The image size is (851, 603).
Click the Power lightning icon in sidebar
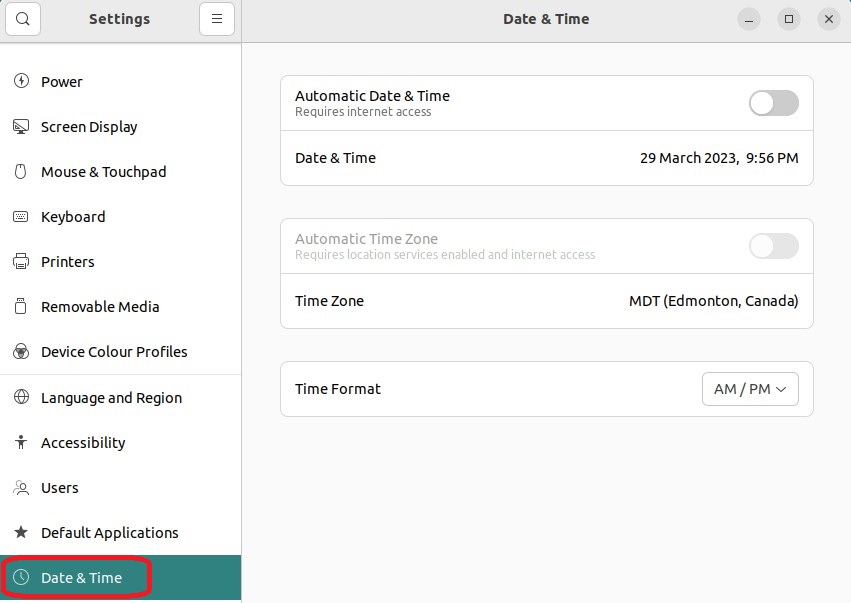[21, 81]
